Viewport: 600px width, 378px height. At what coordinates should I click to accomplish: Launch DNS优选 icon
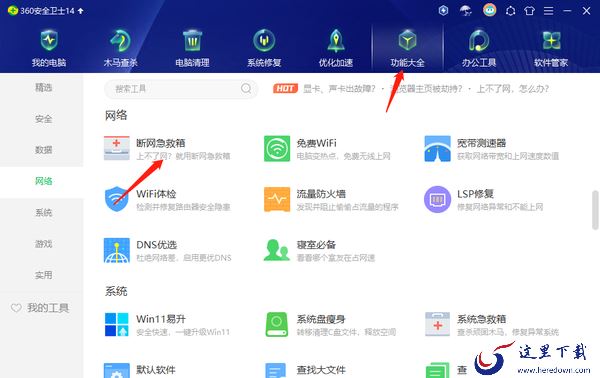click(117, 250)
